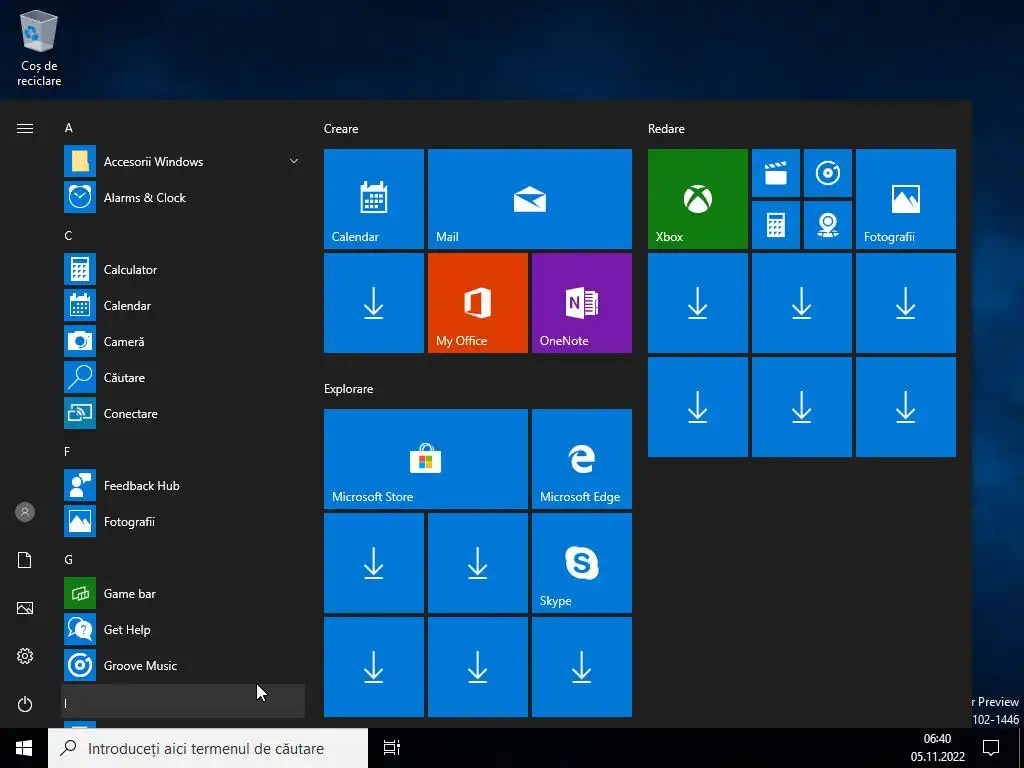Open Settings gear in Start sidebar
Image resolution: width=1024 pixels, height=768 pixels.
(x=25, y=656)
